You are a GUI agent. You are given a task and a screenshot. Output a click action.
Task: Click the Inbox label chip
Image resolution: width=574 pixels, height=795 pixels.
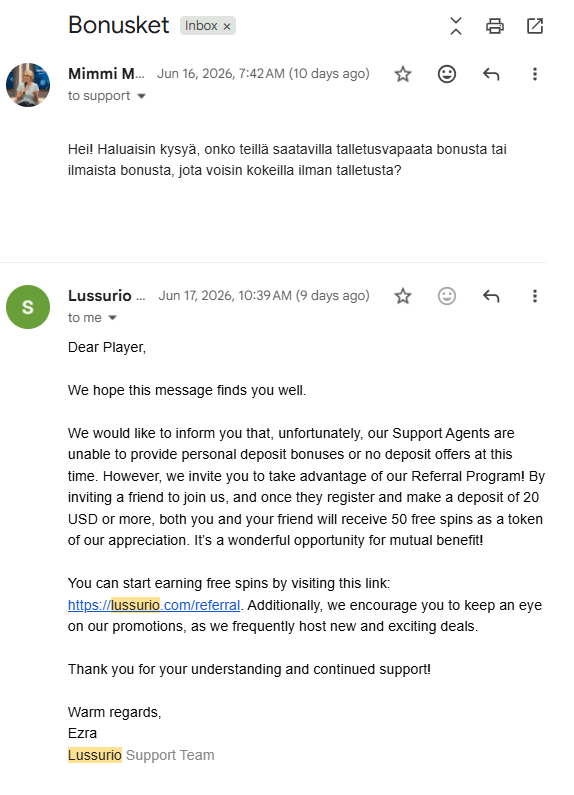tap(201, 26)
